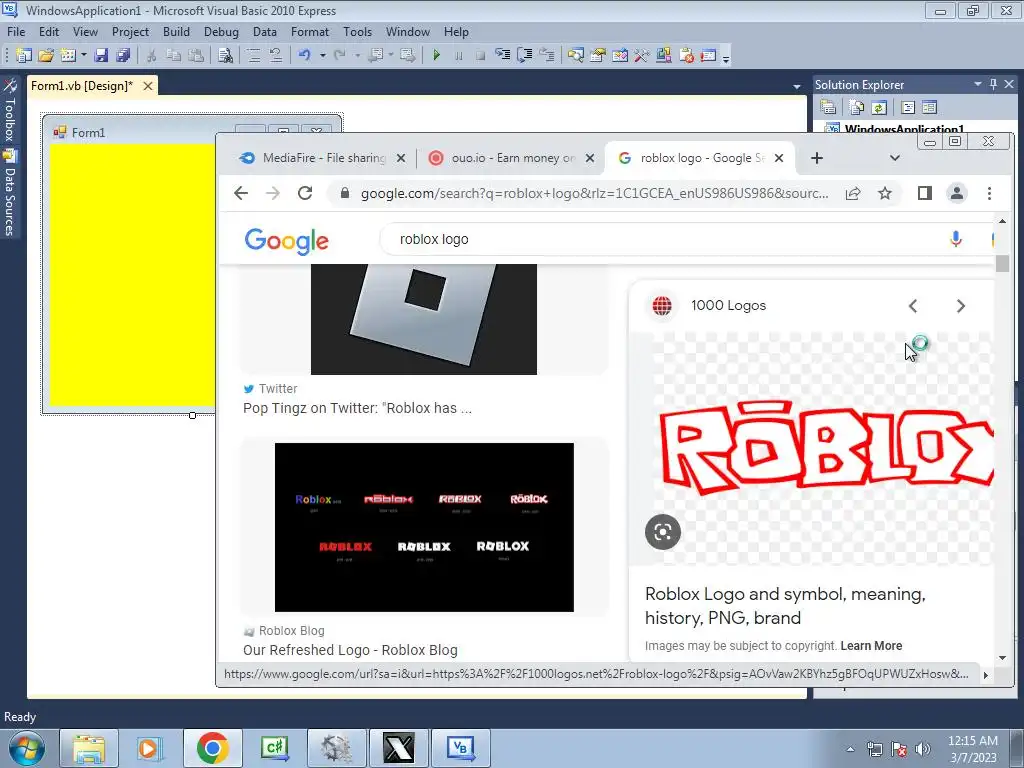
Task: Open the toolbar options overflow arrow
Action: [x=726, y=57]
